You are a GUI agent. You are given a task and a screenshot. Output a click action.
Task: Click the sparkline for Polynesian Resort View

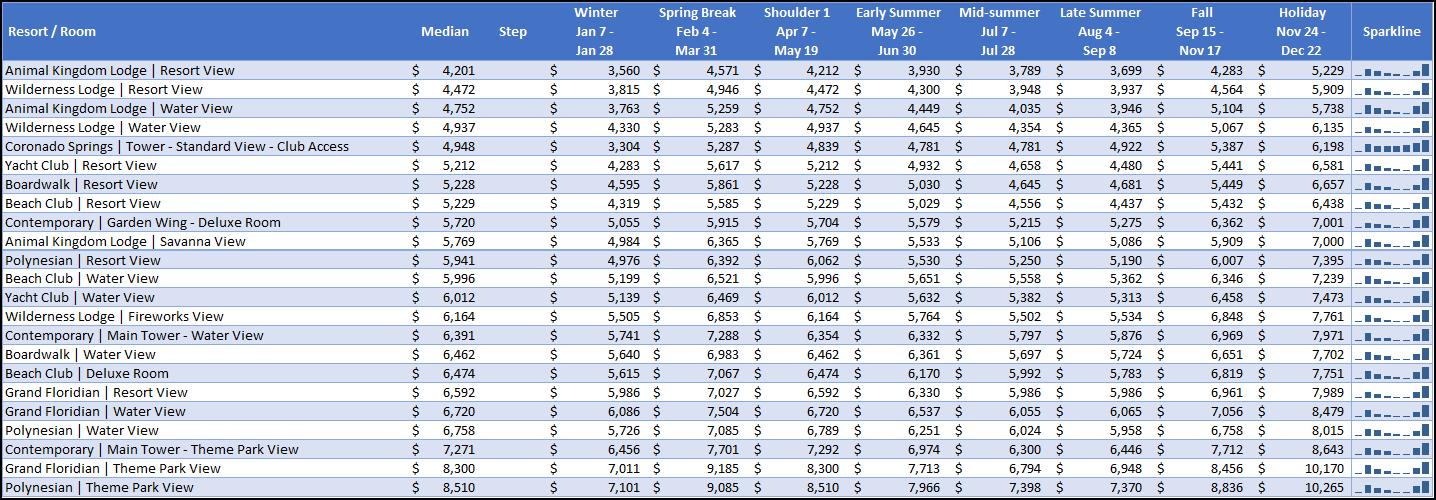point(1392,260)
